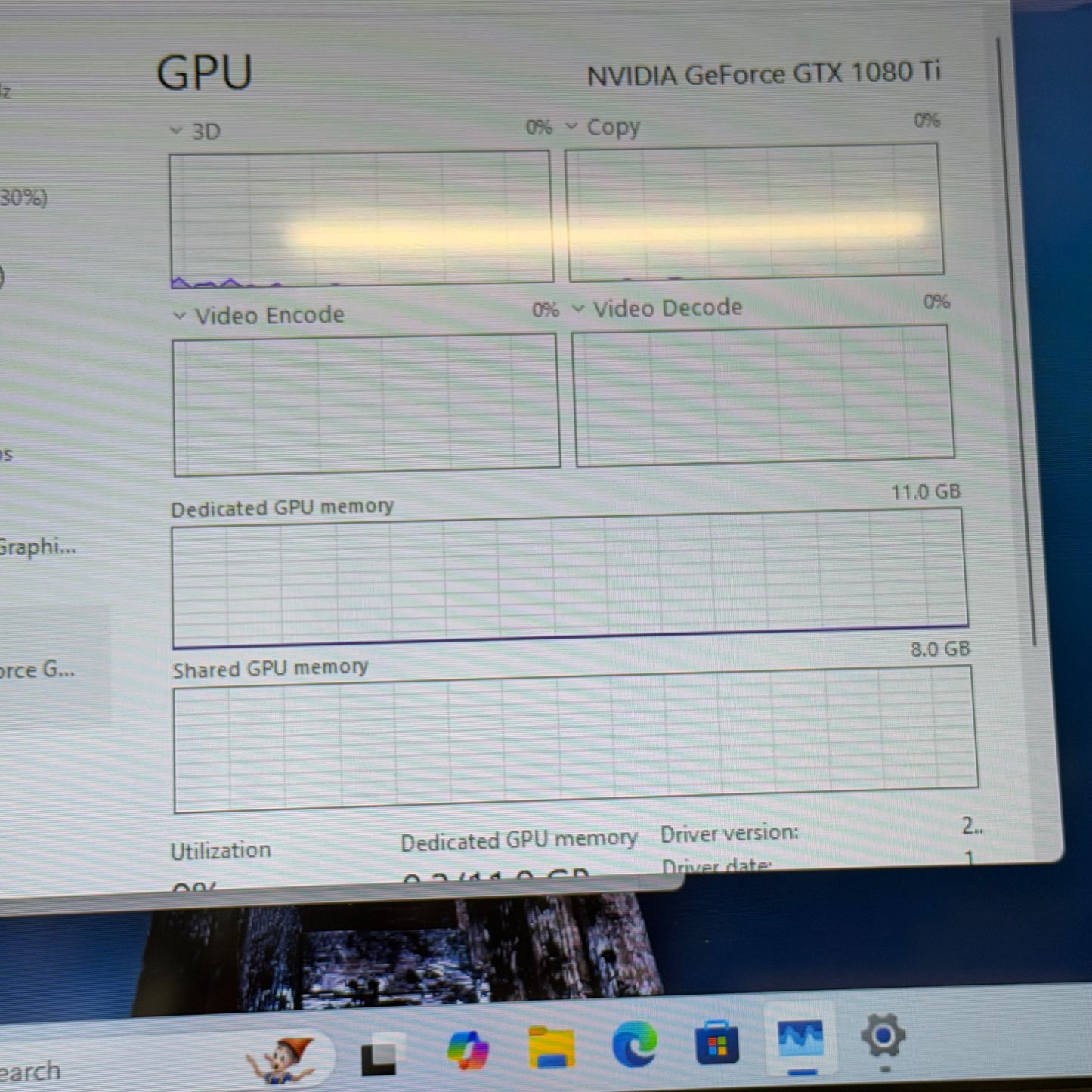
Task: Open Task View from the taskbar
Action: pyautogui.click(x=379, y=1054)
